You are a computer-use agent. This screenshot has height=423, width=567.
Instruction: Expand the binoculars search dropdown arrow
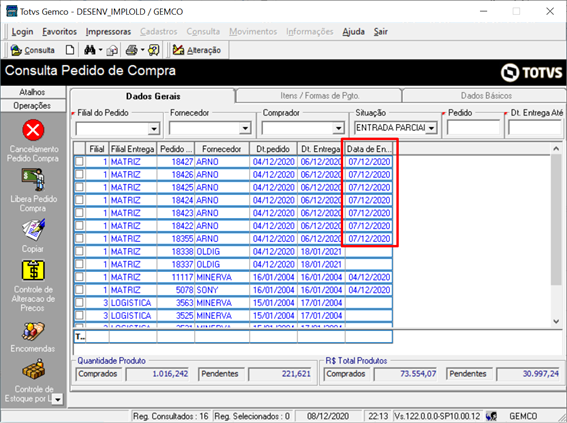pyautogui.click(x=101, y=50)
